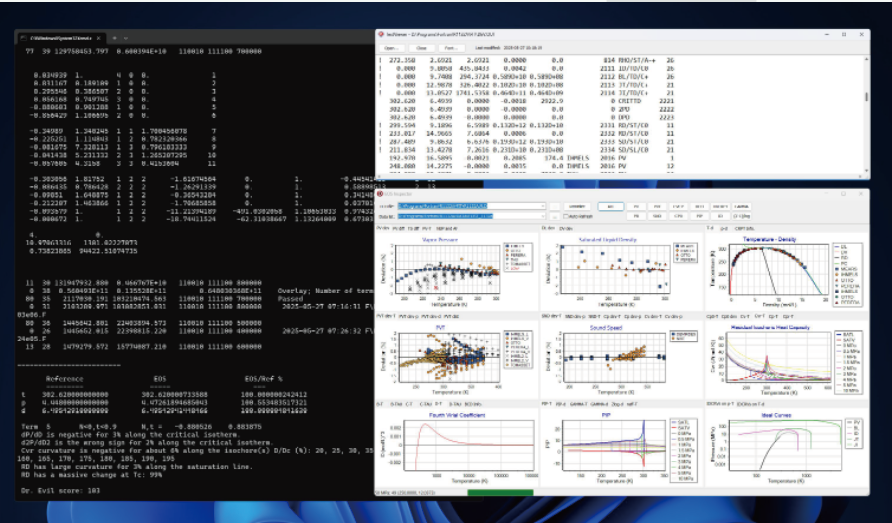Click 'Passed' text in the terminal output
The height and width of the screenshot is (523, 892).
[291, 299]
